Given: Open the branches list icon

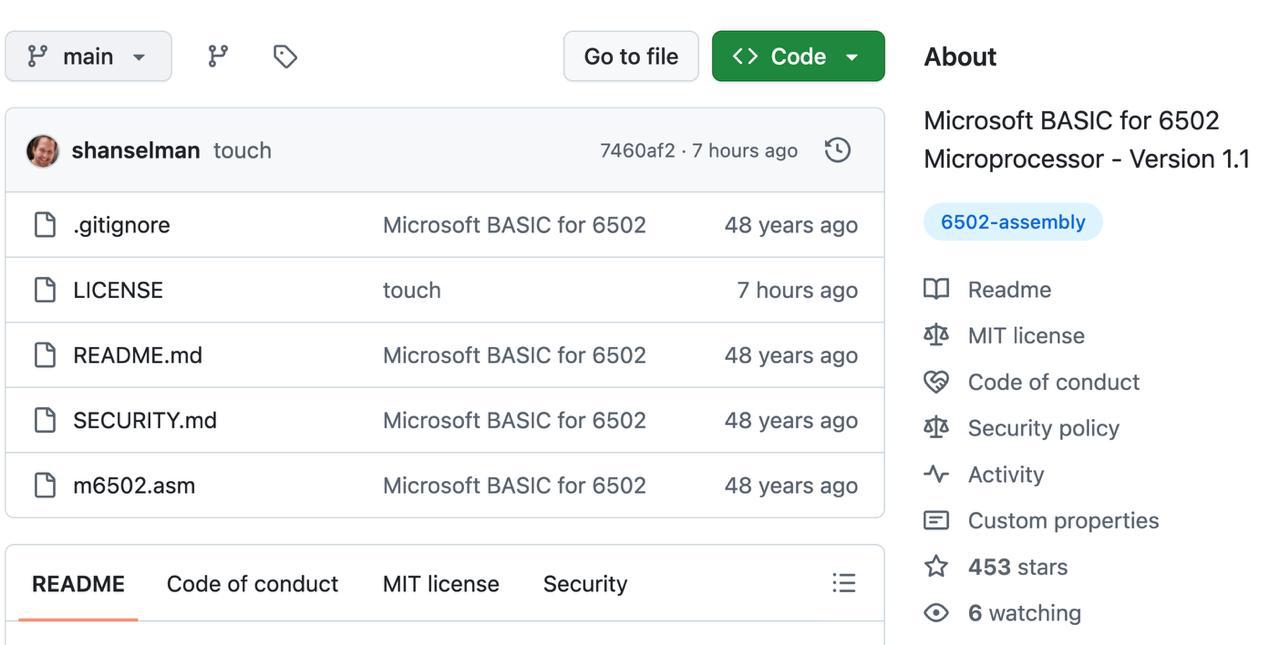Looking at the screenshot, I should point(218,56).
